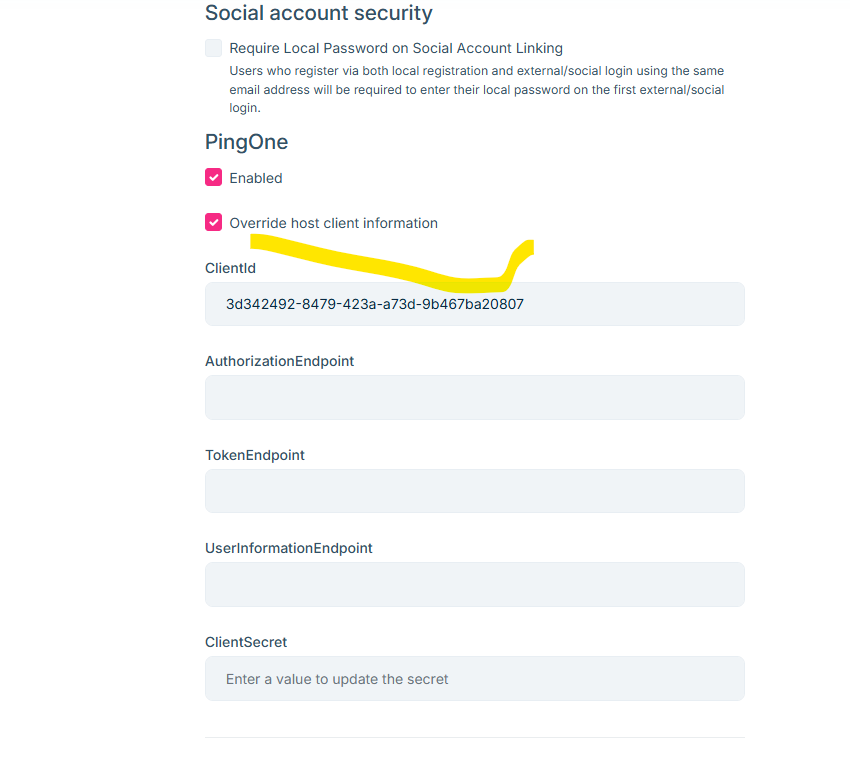This screenshot has height=766, width=850.
Task: Click the ClientSecret field label
Action: tap(246, 642)
